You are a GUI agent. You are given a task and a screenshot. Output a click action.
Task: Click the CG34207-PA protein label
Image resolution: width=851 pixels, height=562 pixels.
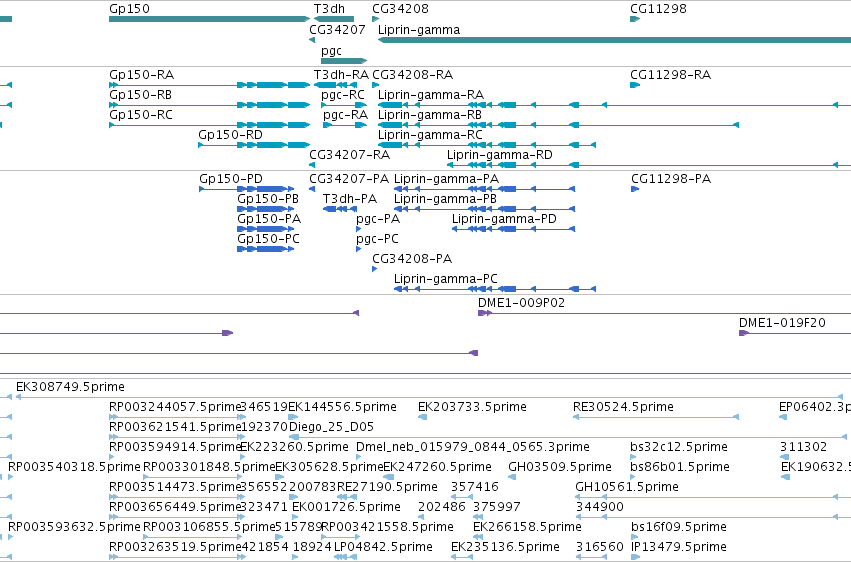(350, 179)
